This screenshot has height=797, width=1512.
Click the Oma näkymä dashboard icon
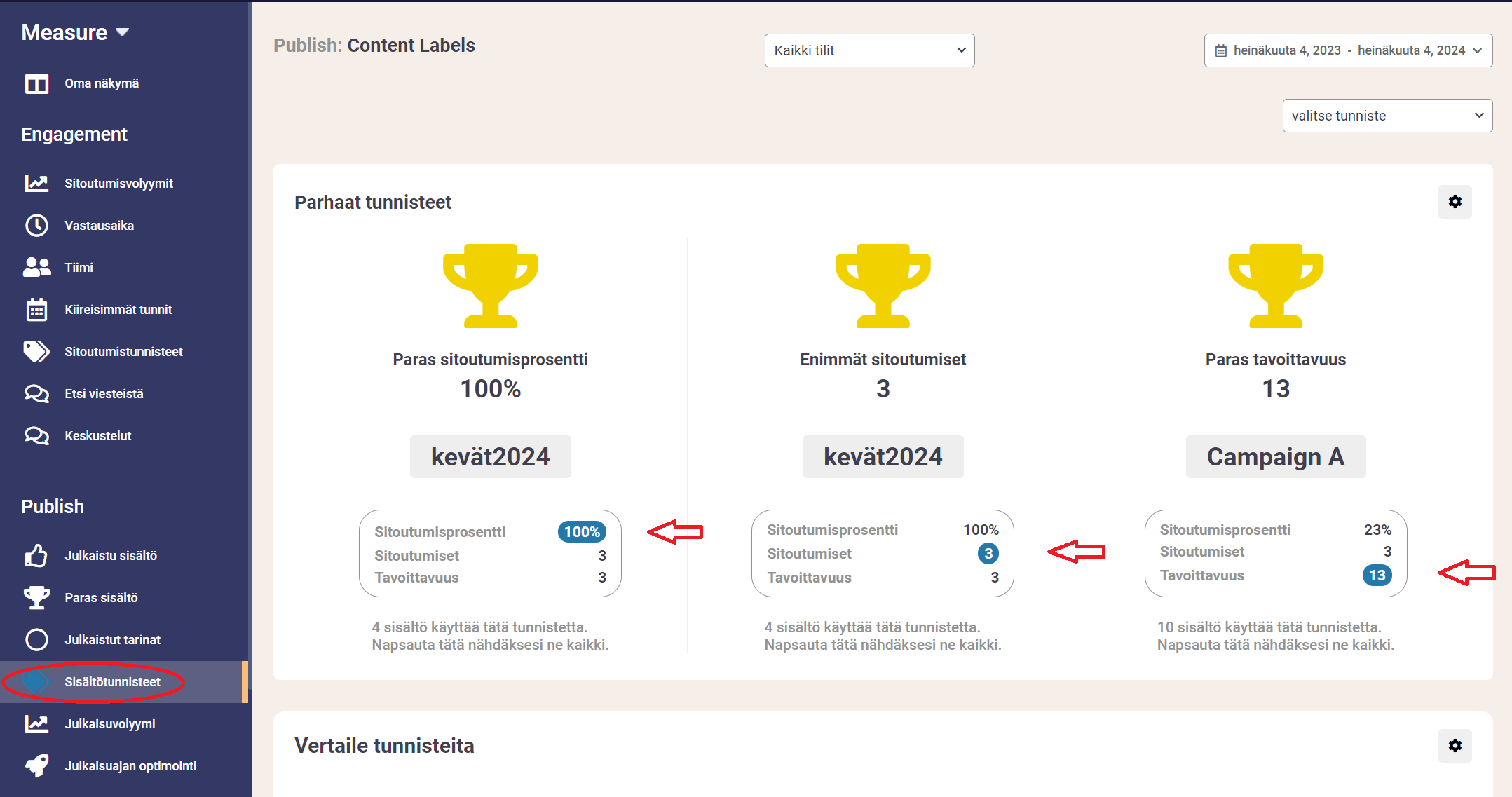pos(36,83)
